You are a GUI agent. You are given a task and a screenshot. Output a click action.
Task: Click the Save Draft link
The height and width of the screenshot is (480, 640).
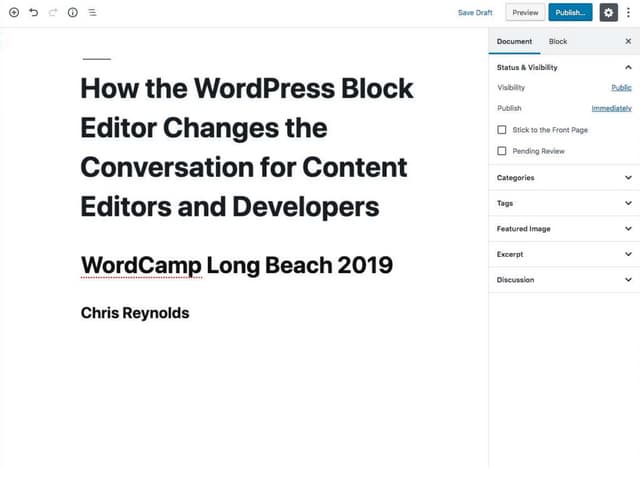pos(475,13)
